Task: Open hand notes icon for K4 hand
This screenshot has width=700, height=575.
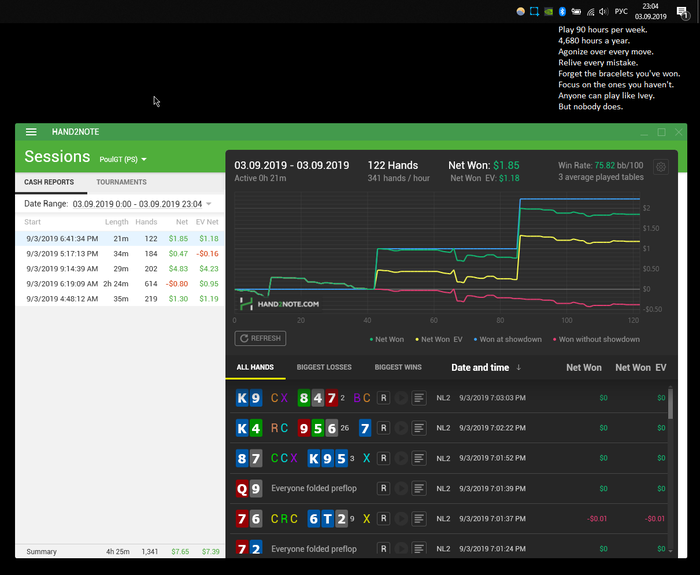Action: pos(419,428)
